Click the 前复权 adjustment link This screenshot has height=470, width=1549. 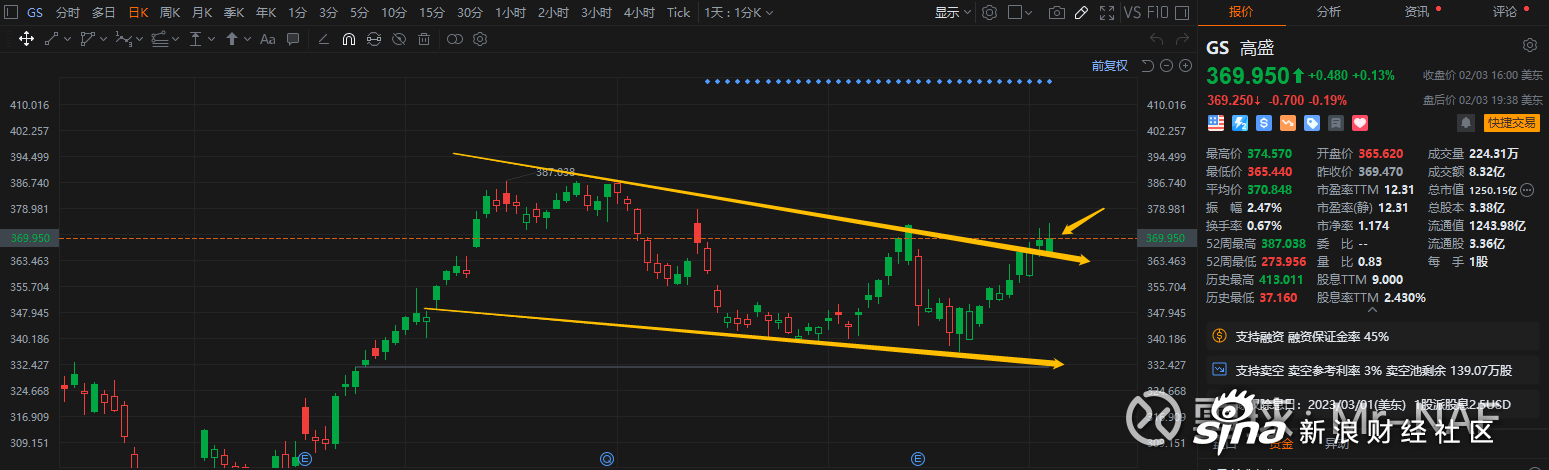(x=1109, y=66)
